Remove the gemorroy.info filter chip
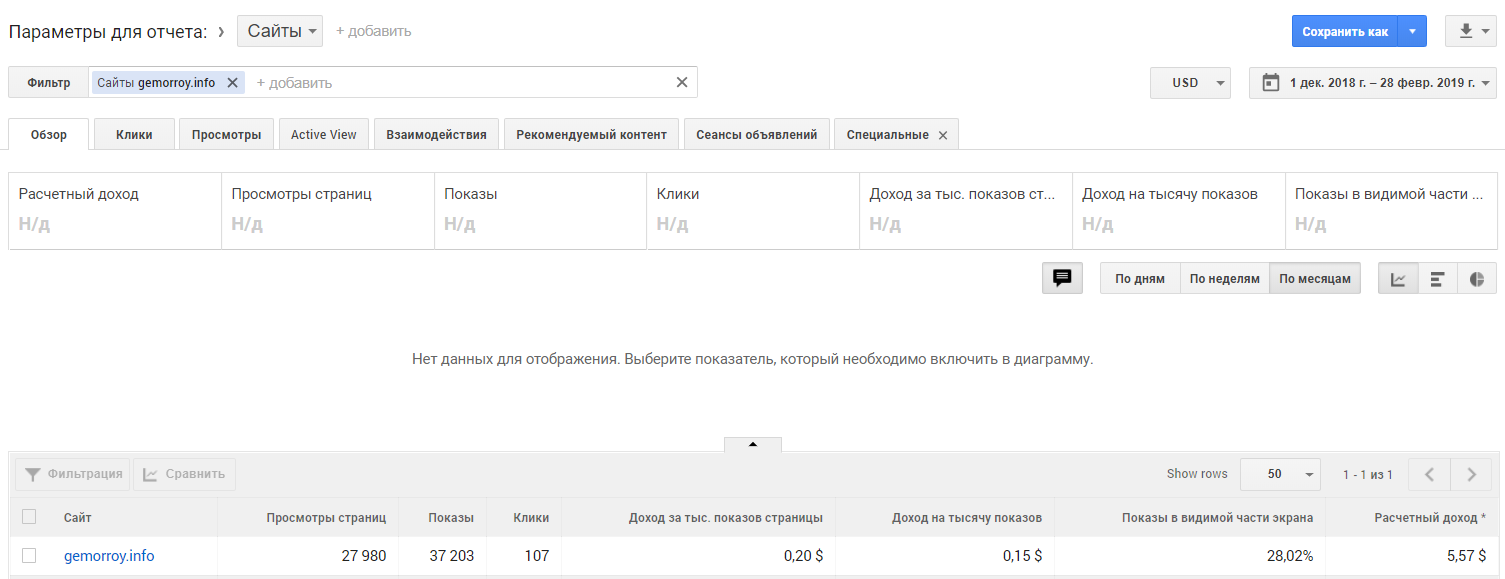This screenshot has width=1505, height=579. coord(232,83)
